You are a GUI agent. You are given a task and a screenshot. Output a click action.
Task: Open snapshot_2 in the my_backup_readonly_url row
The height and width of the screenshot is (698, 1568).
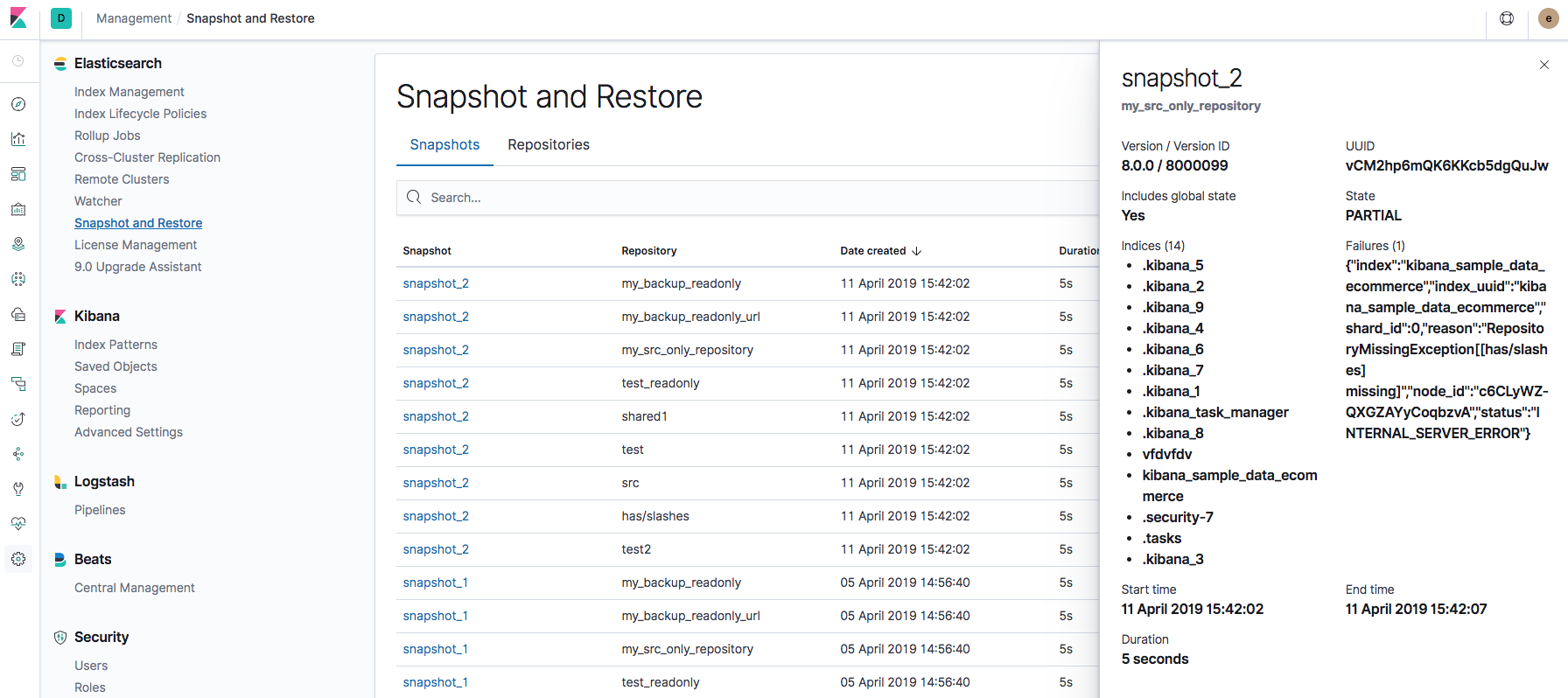coord(436,317)
